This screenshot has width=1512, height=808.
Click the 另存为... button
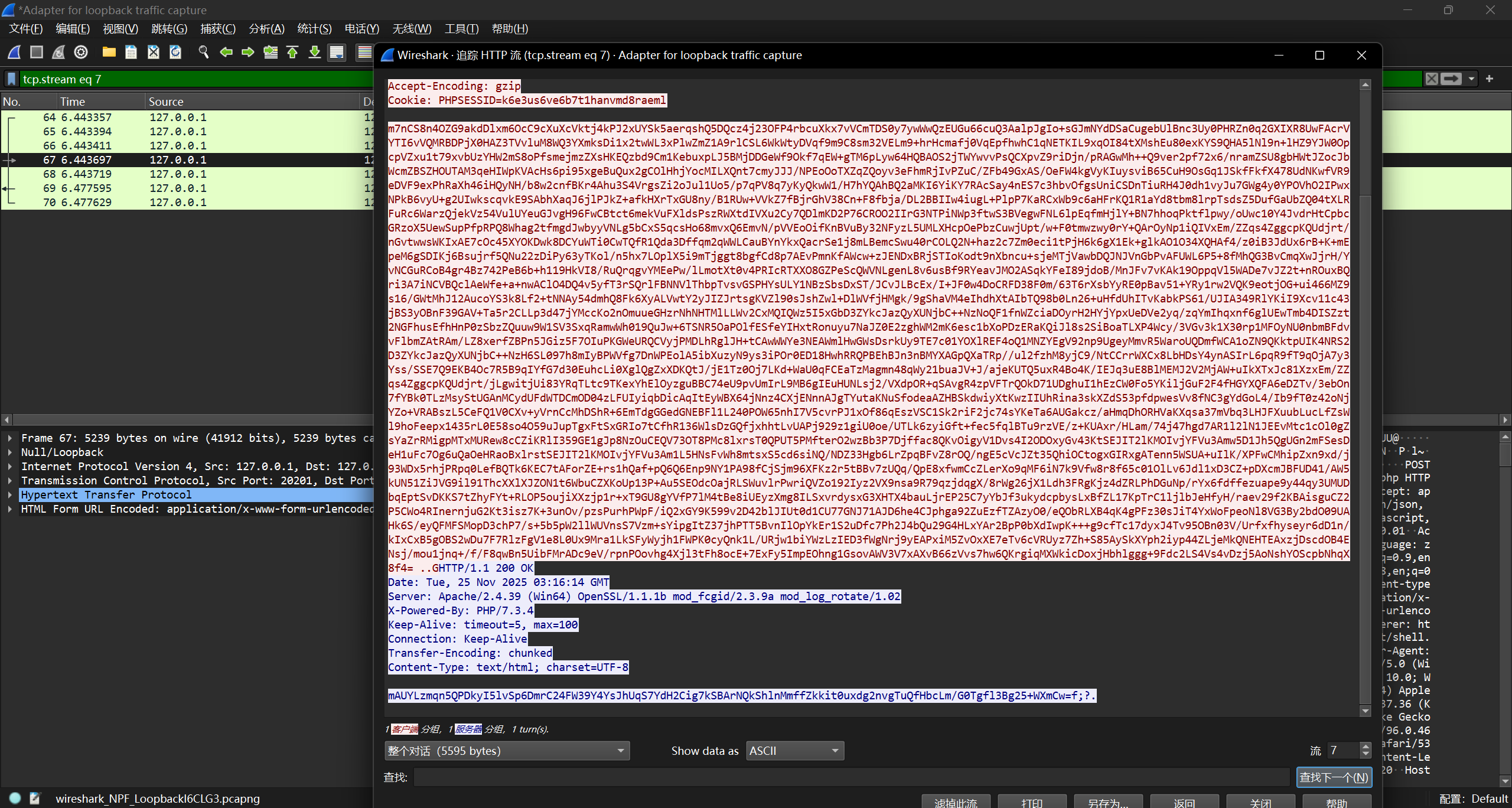1108,802
